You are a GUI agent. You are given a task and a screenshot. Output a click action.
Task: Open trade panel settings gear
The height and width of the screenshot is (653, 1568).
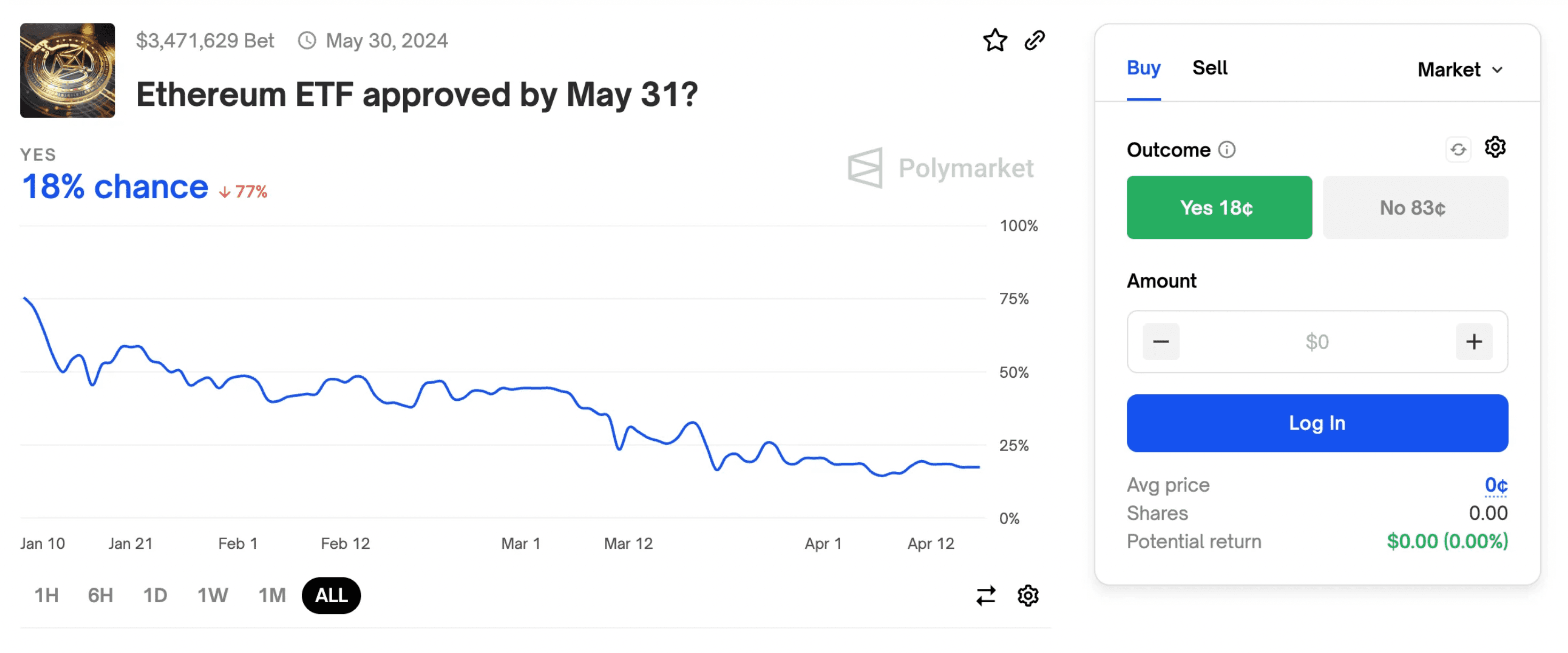1495,147
